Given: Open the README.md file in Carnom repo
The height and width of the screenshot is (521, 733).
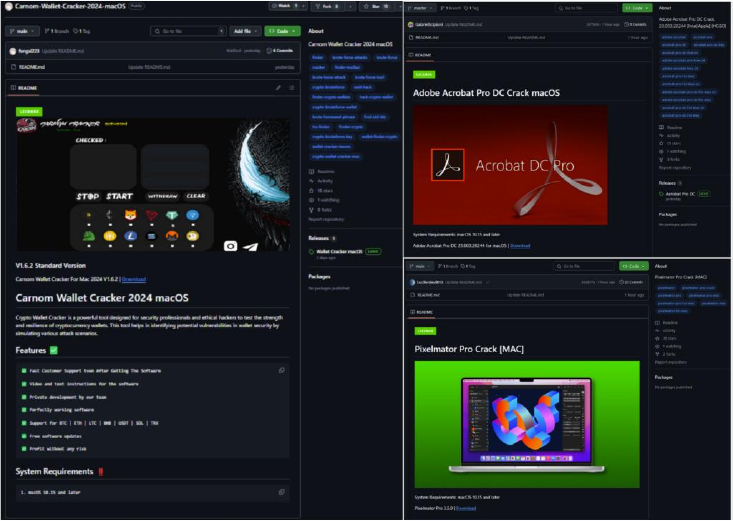Looking at the screenshot, I should click(x=32, y=67).
